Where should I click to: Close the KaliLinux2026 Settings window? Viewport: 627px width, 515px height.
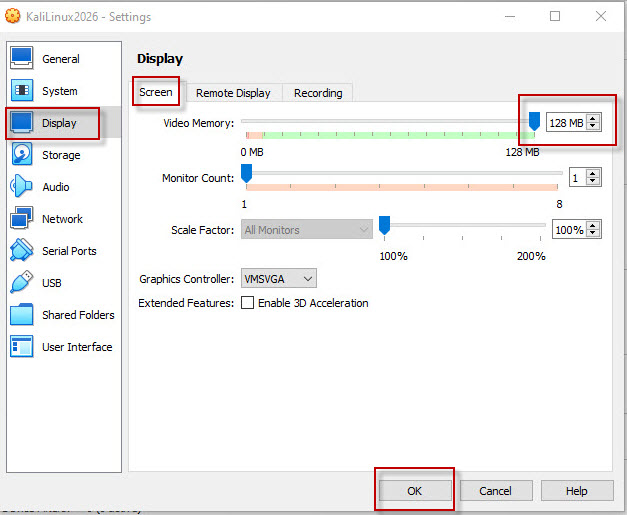(601, 16)
